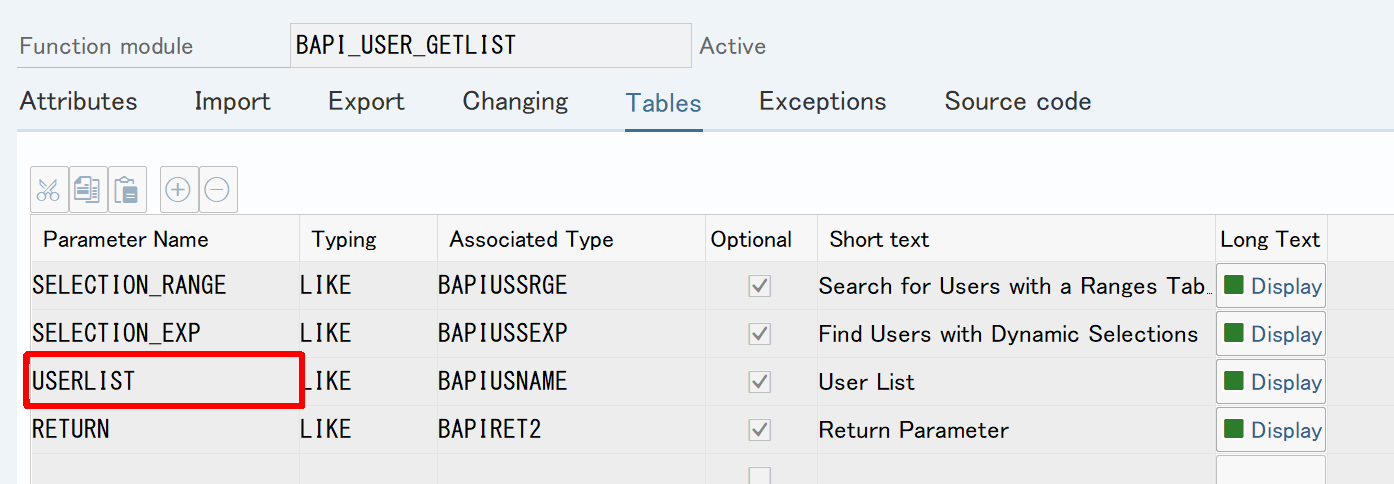Go to the Import tab

pos(232,102)
